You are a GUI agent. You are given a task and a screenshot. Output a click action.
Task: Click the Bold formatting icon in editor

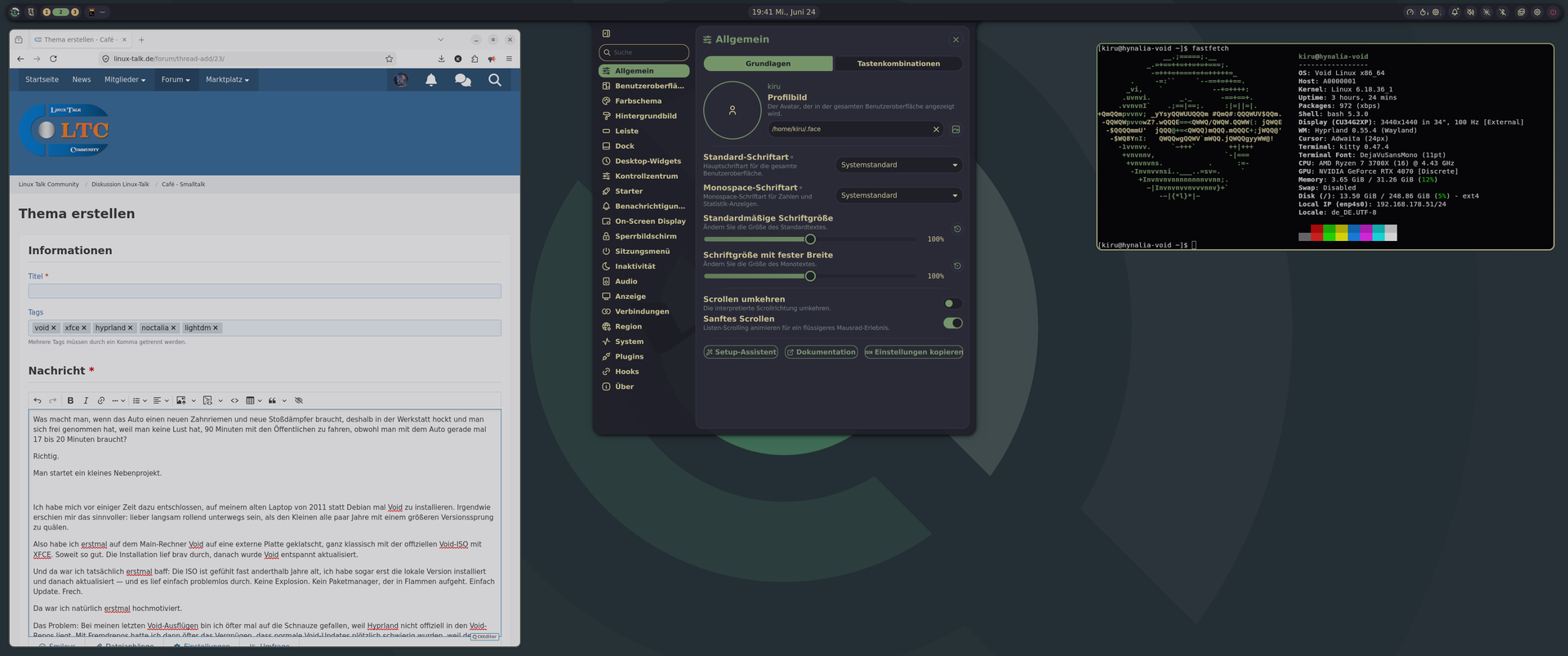coord(70,400)
